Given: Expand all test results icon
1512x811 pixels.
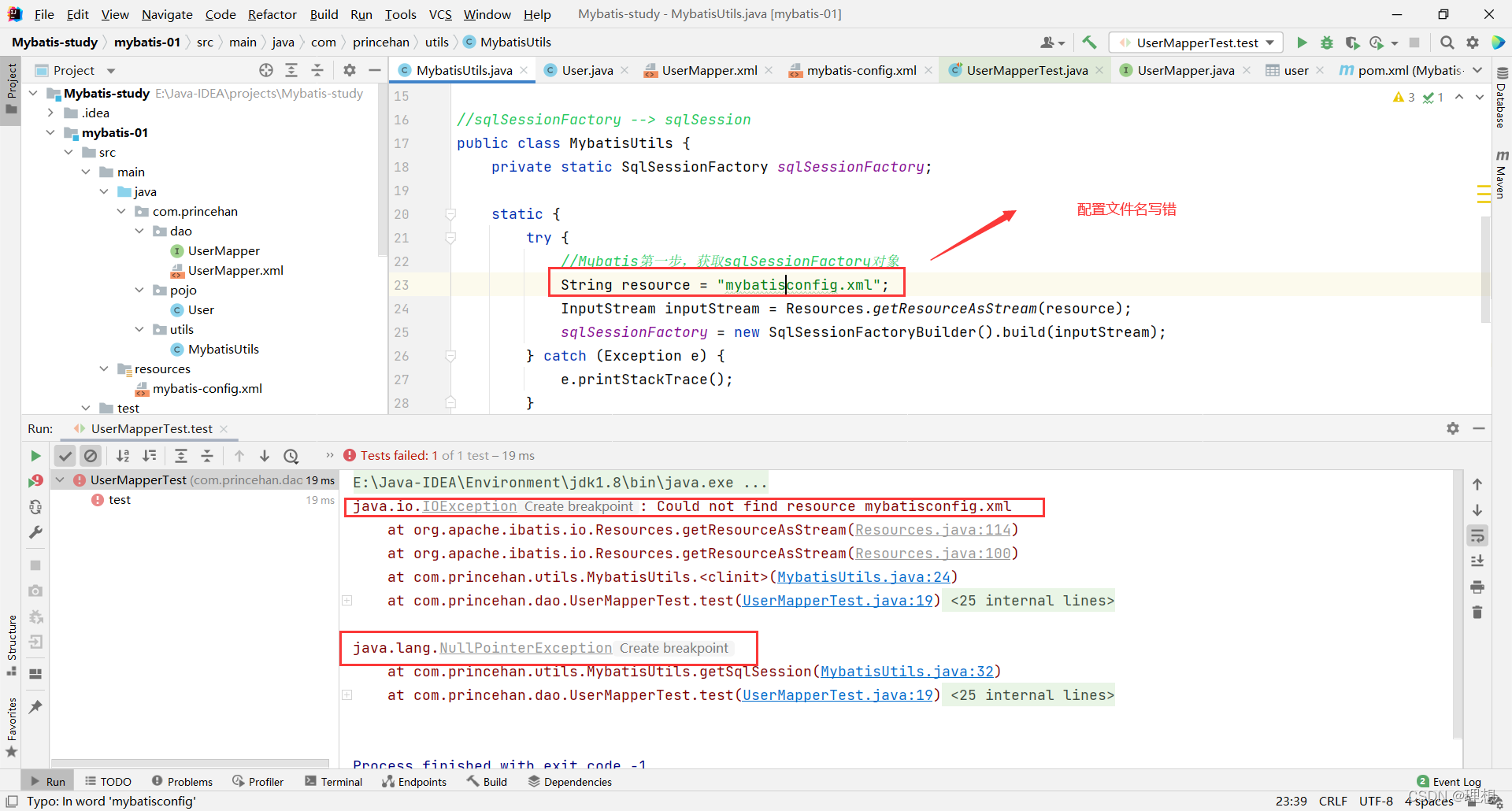Looking at the screenshot, I should coord(181,456).
